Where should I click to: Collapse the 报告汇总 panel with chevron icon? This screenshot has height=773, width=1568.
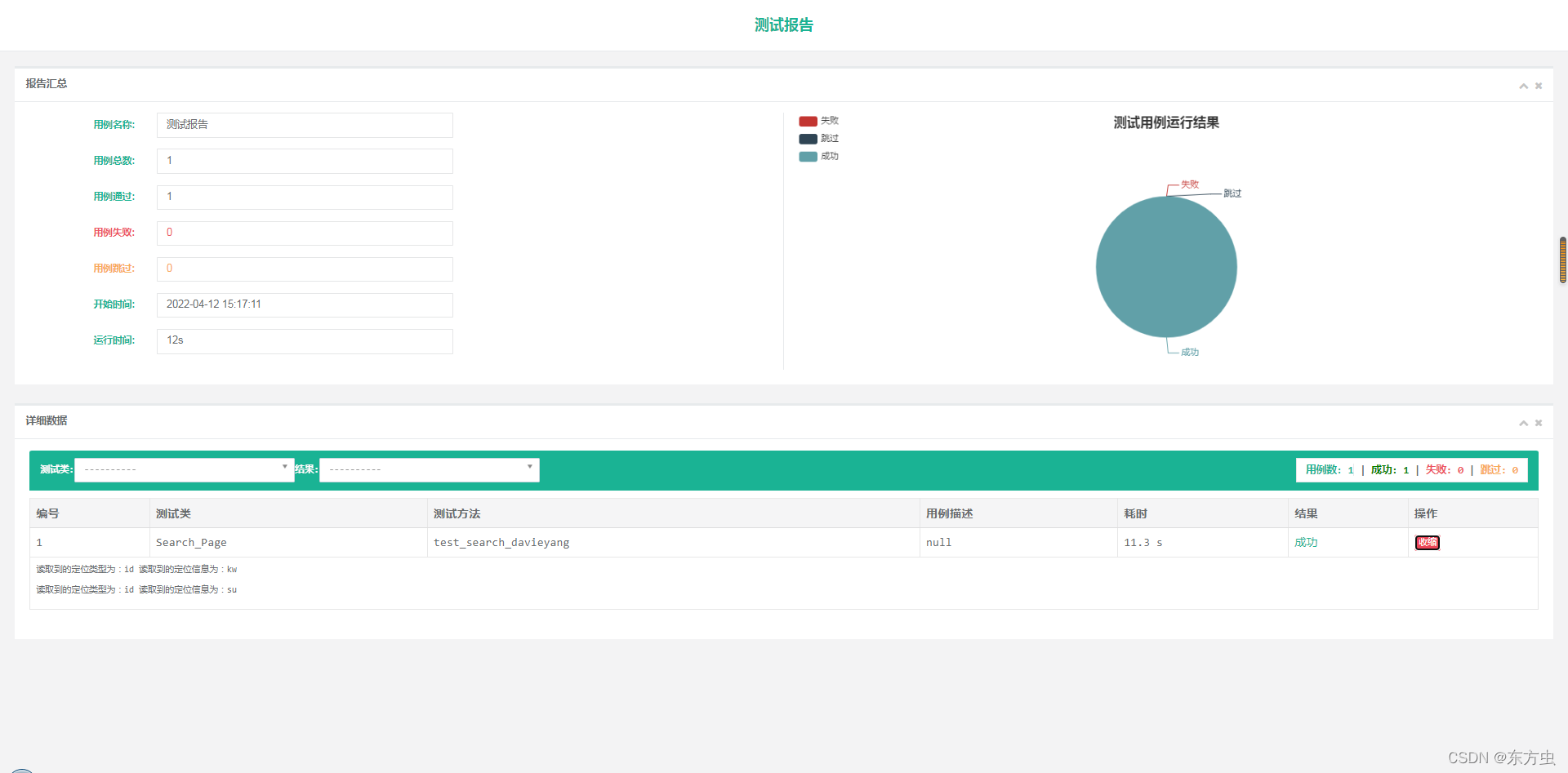click(1523, 86)
